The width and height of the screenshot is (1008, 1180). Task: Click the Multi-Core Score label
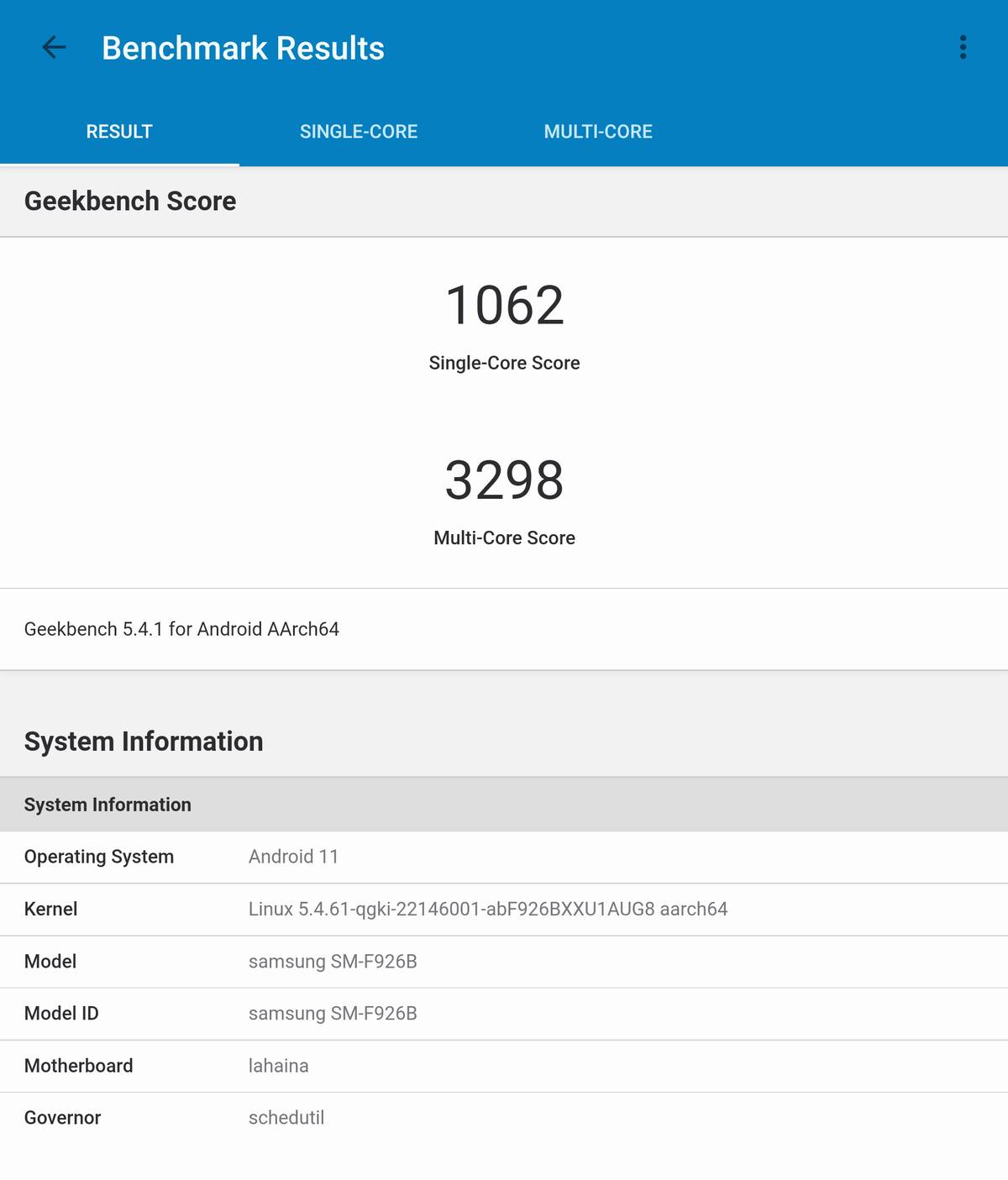[504, 538]
